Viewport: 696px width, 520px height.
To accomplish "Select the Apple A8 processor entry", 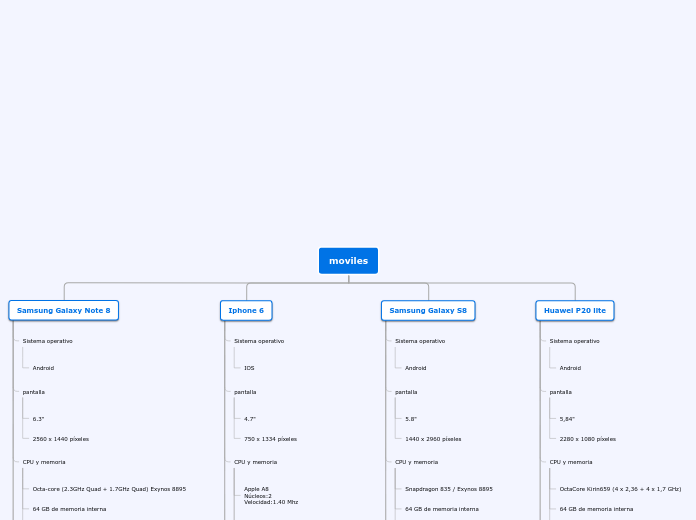I will 271,496.
